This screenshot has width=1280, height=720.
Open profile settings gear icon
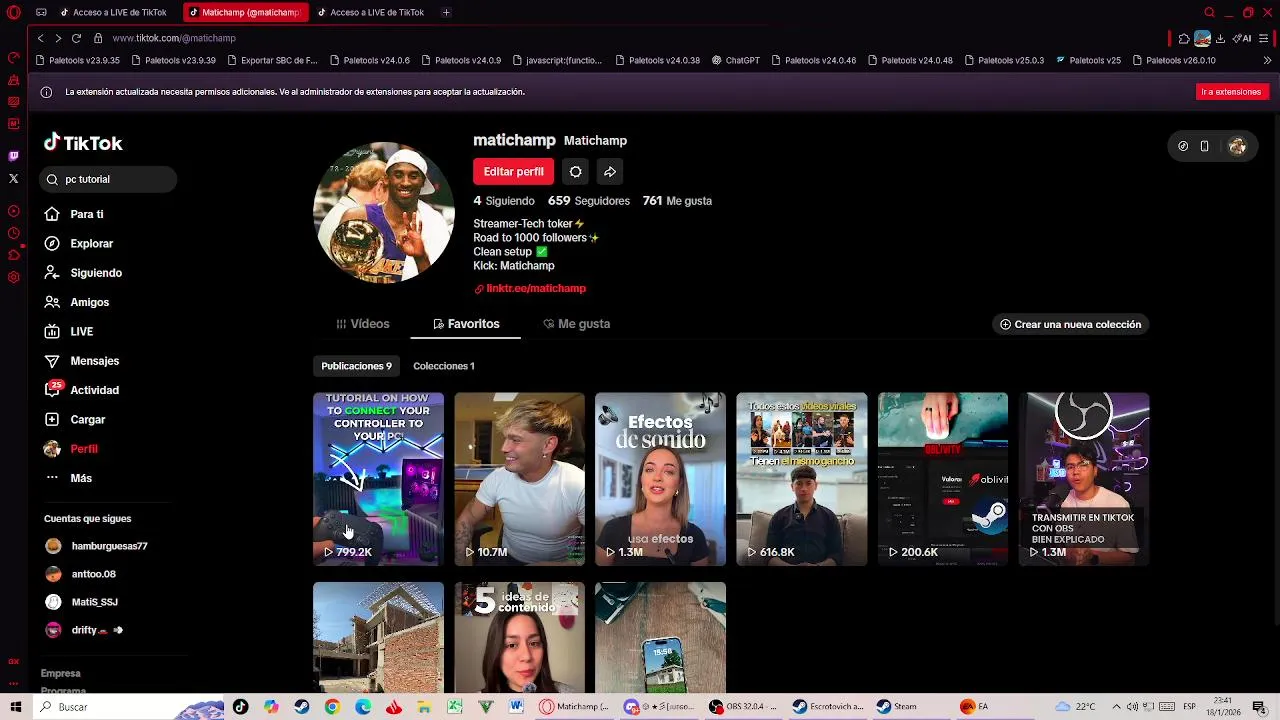click(x=576, y=172)
